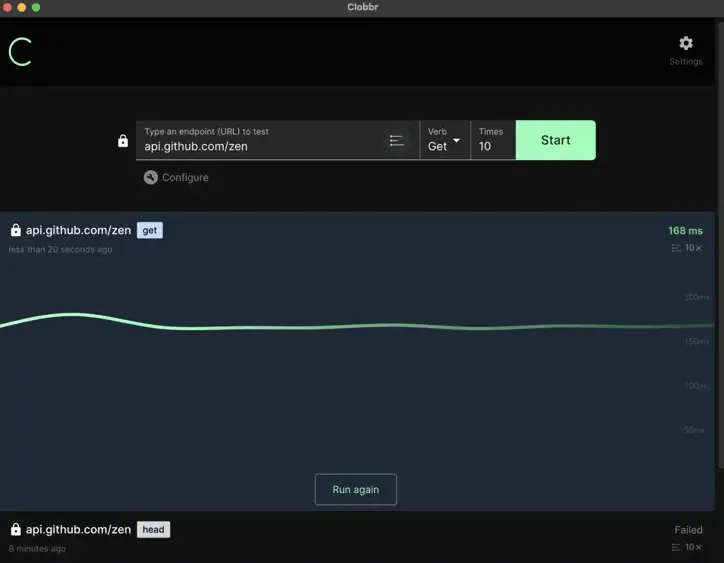Image resolution: width=724 pixels, height=563 pixels.
Task: Click the 150ms chart axis label
Action: 697,341
